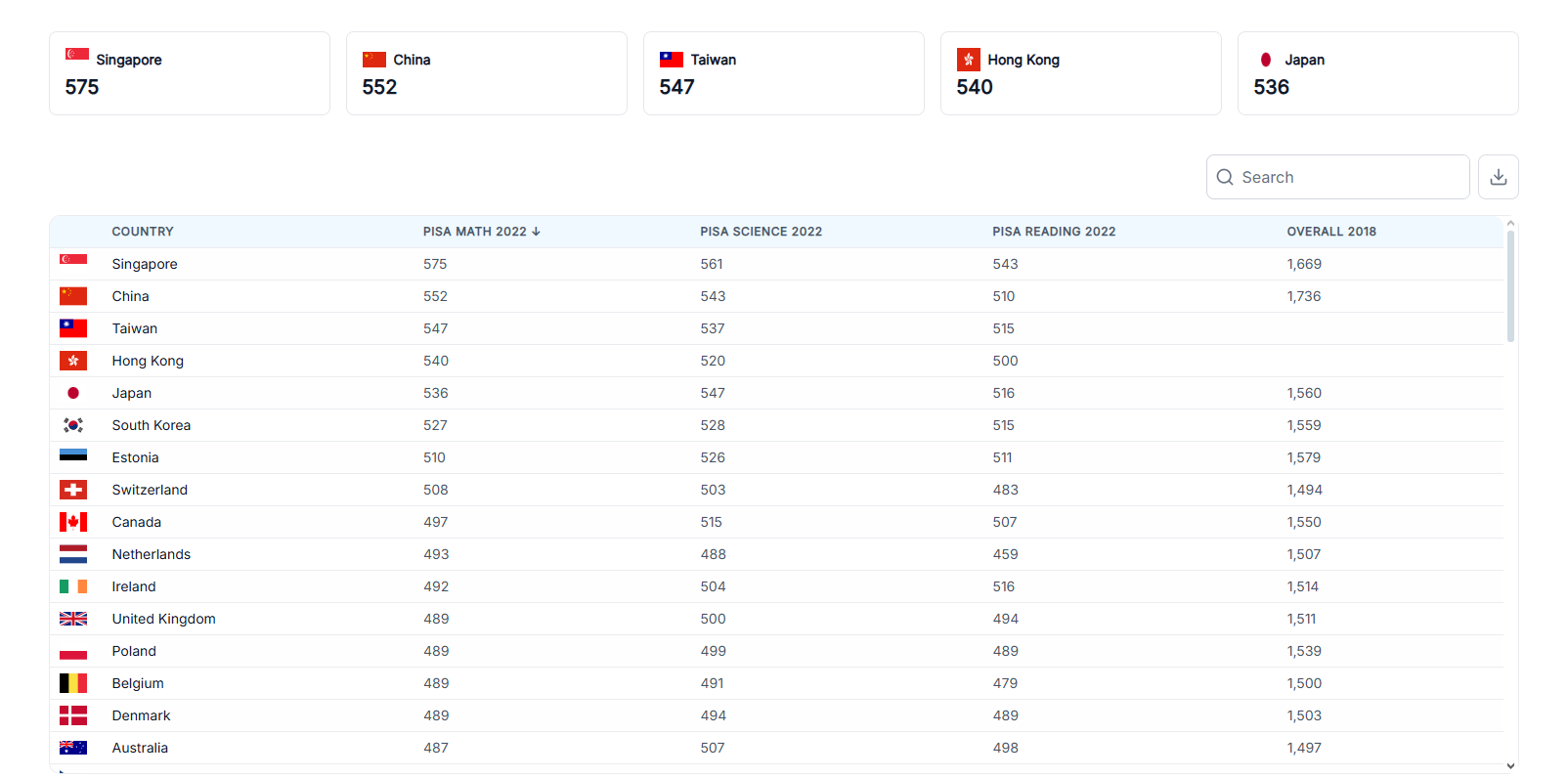Select Switzerland country name
This screenshot has width=1568, height=778.
150,490
